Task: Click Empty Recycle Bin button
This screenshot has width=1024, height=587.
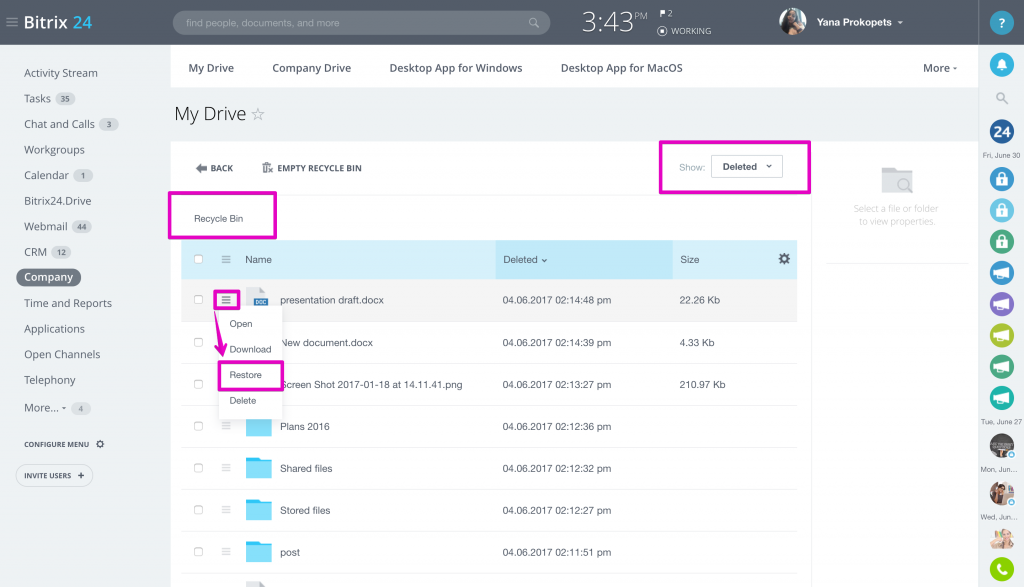Action: (312, 168)
